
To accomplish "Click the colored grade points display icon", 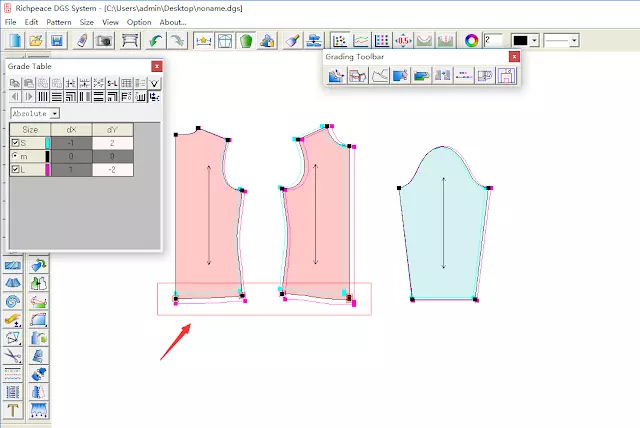I will pos(340,41).
